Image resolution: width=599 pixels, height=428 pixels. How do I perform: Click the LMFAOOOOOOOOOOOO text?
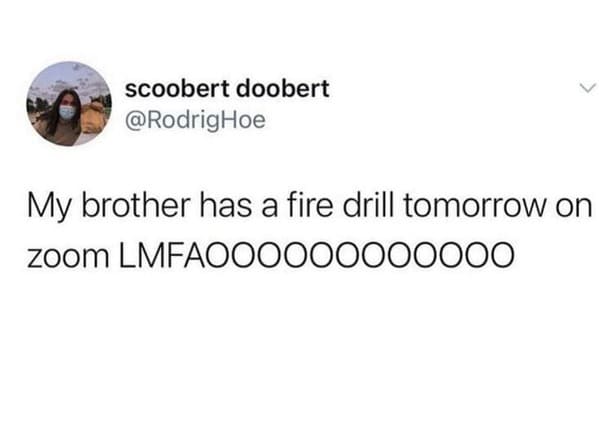click(316, 254)
